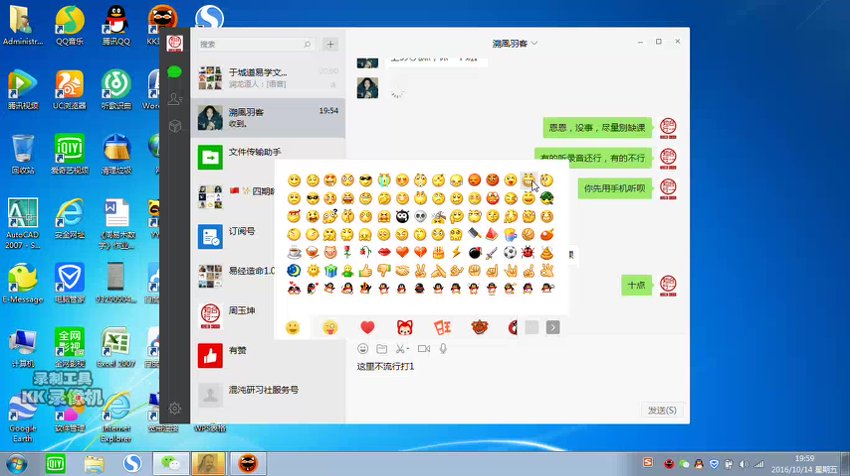The image size is (850, 476).
Task: Insert the broken heart emoji
Action: click(x=420, y=253)
